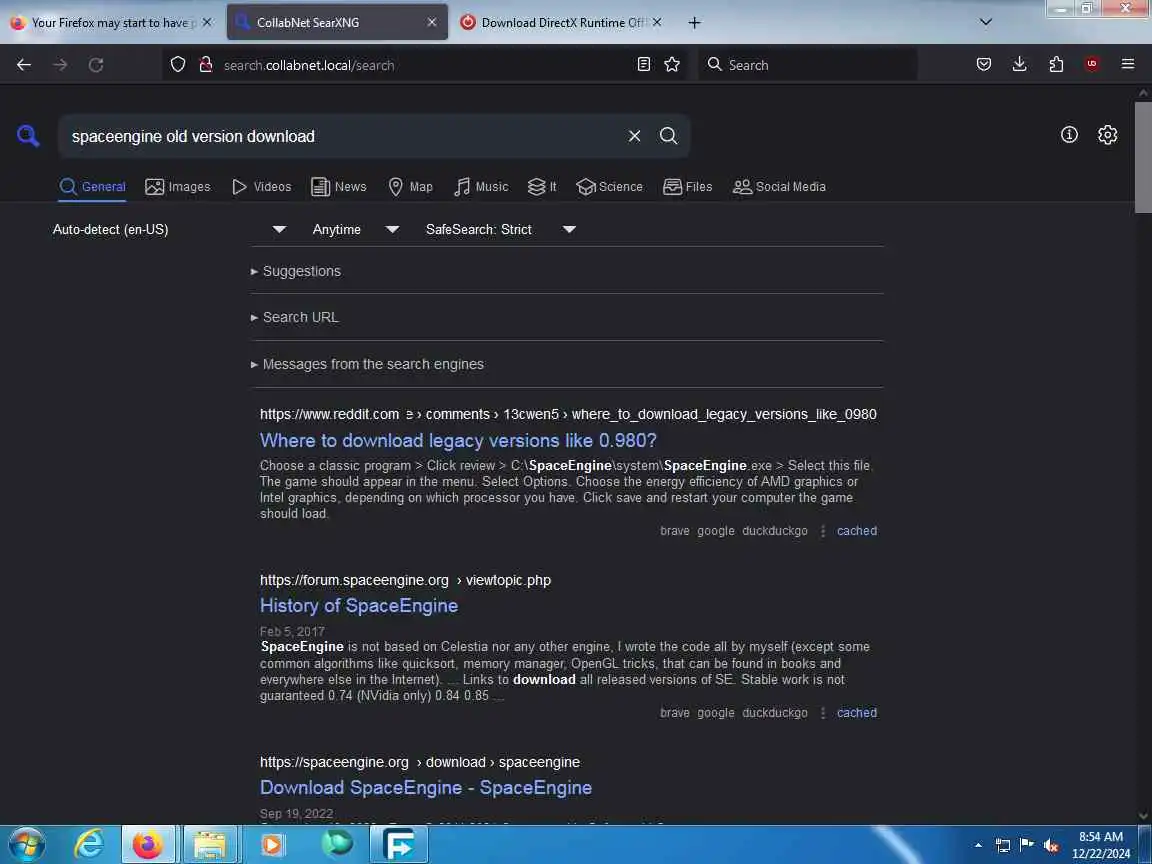Open the media player taskbar icon
The image size is (1152, 864).
pyautogui.click(x=272, y=845)
